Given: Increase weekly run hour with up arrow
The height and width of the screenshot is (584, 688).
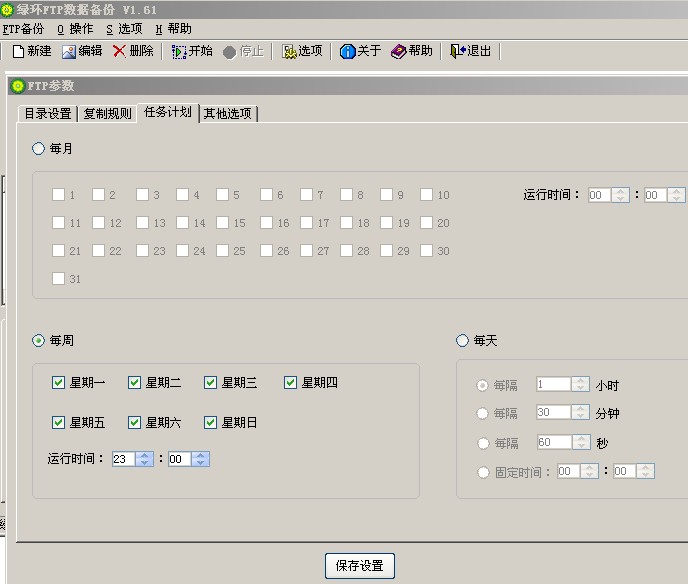Looking at the screenshot, I should [x=145, y=455].
